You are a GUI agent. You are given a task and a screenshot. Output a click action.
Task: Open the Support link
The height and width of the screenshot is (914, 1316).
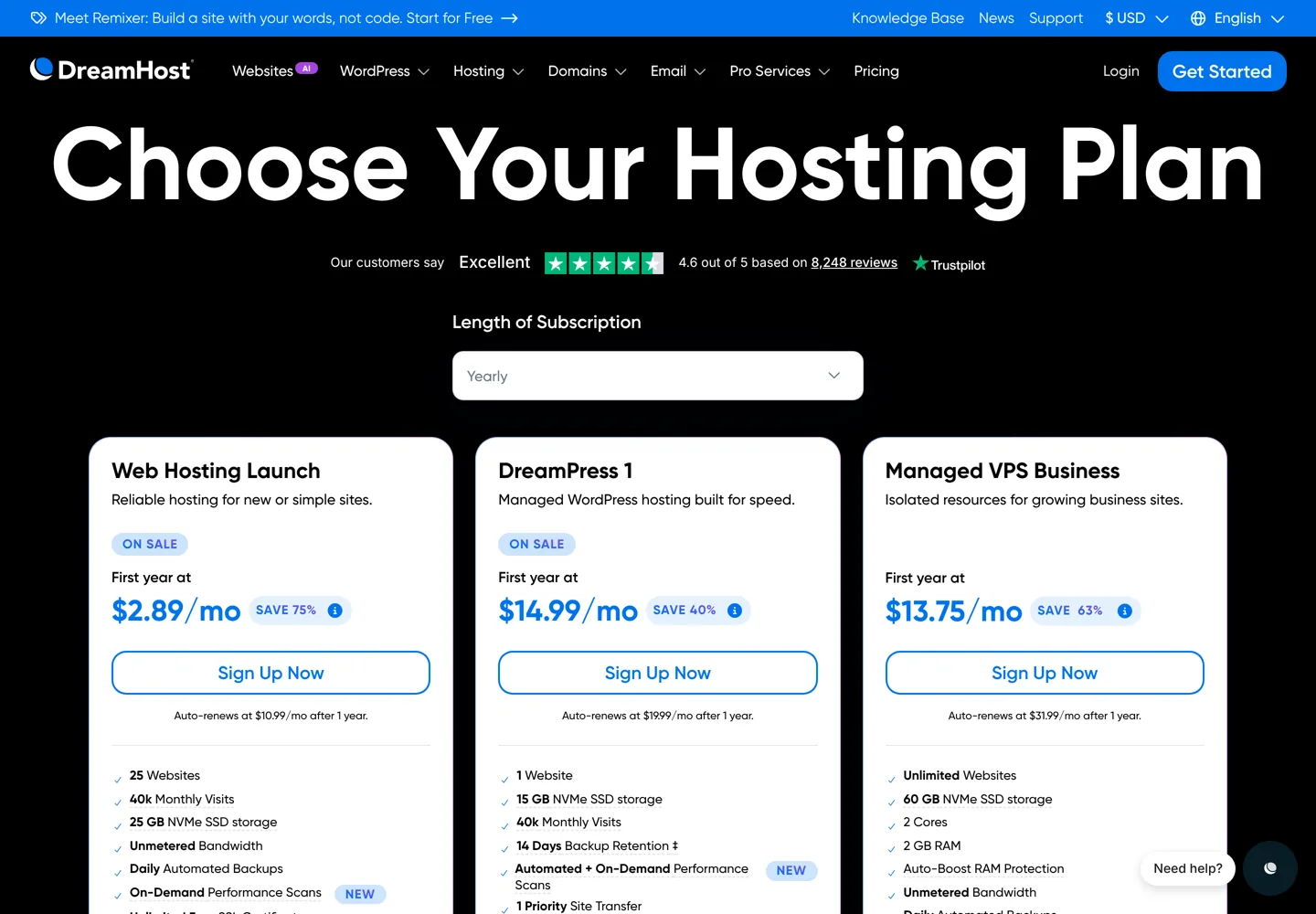pyautogui.click(x=1056, y=18)
